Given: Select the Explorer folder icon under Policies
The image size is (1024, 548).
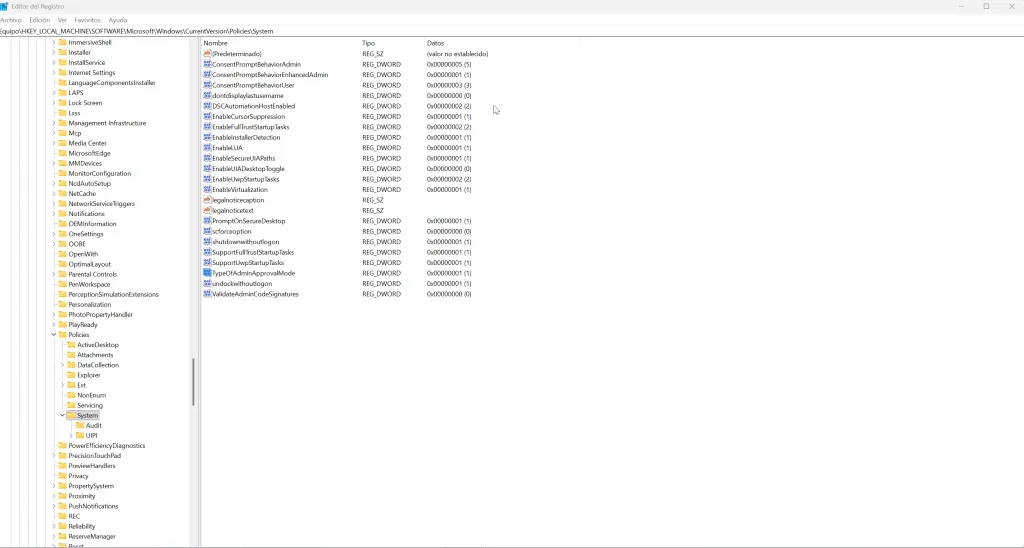Looking at the screenshot, I should [x=71, y=375].
